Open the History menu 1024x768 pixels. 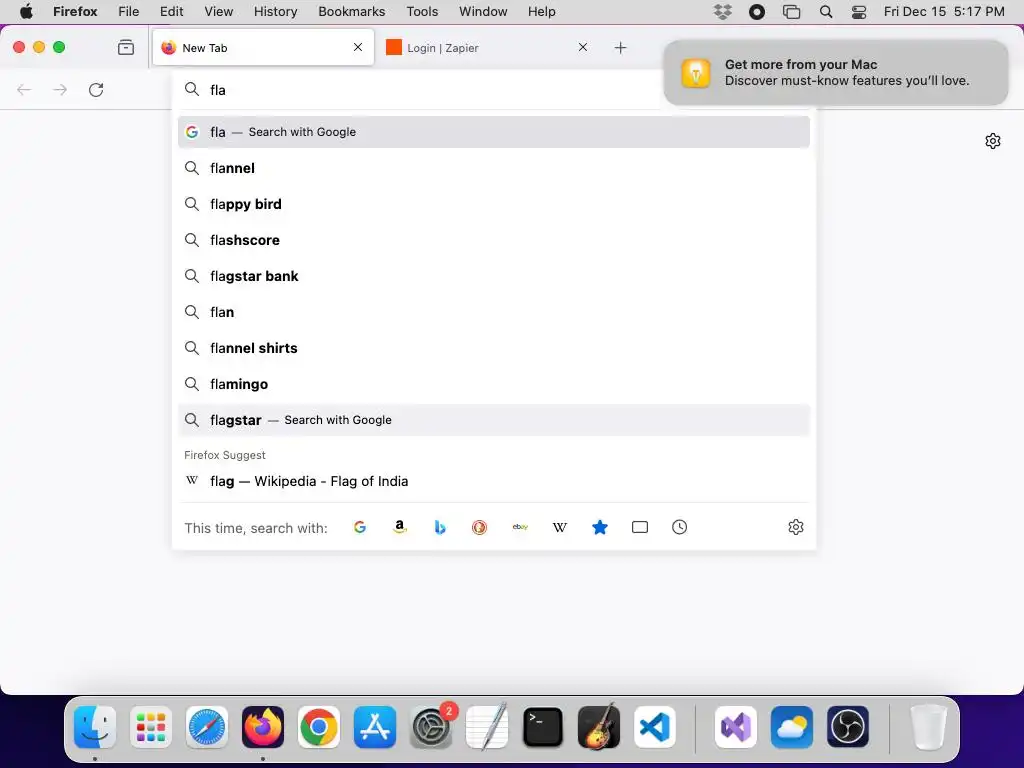tap(276, 12)
